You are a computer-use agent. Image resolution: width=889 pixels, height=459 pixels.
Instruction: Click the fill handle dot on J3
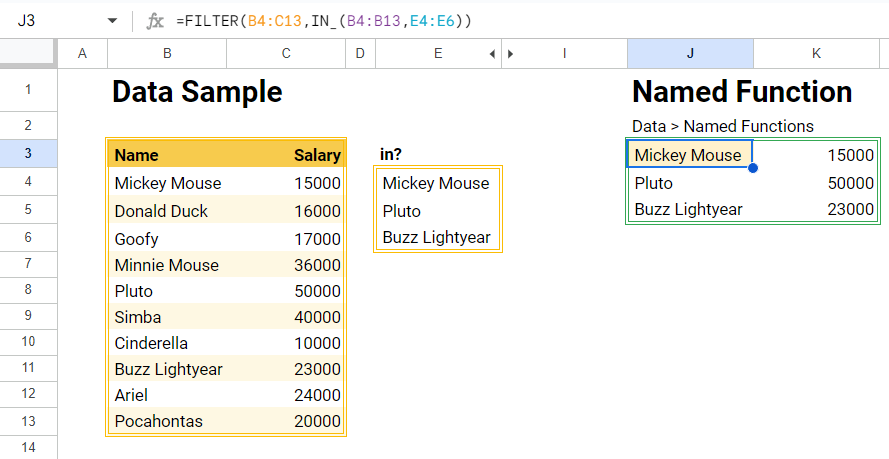click(753, 168)
